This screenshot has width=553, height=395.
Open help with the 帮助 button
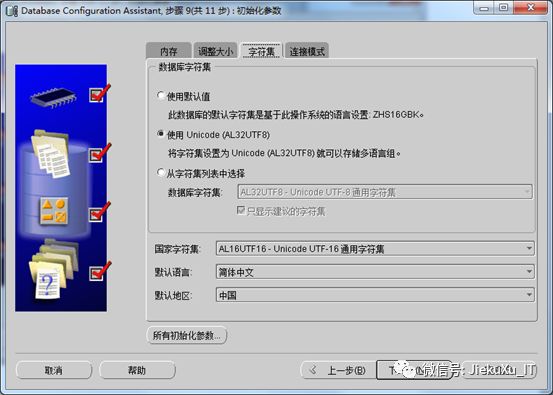(137, 370)
